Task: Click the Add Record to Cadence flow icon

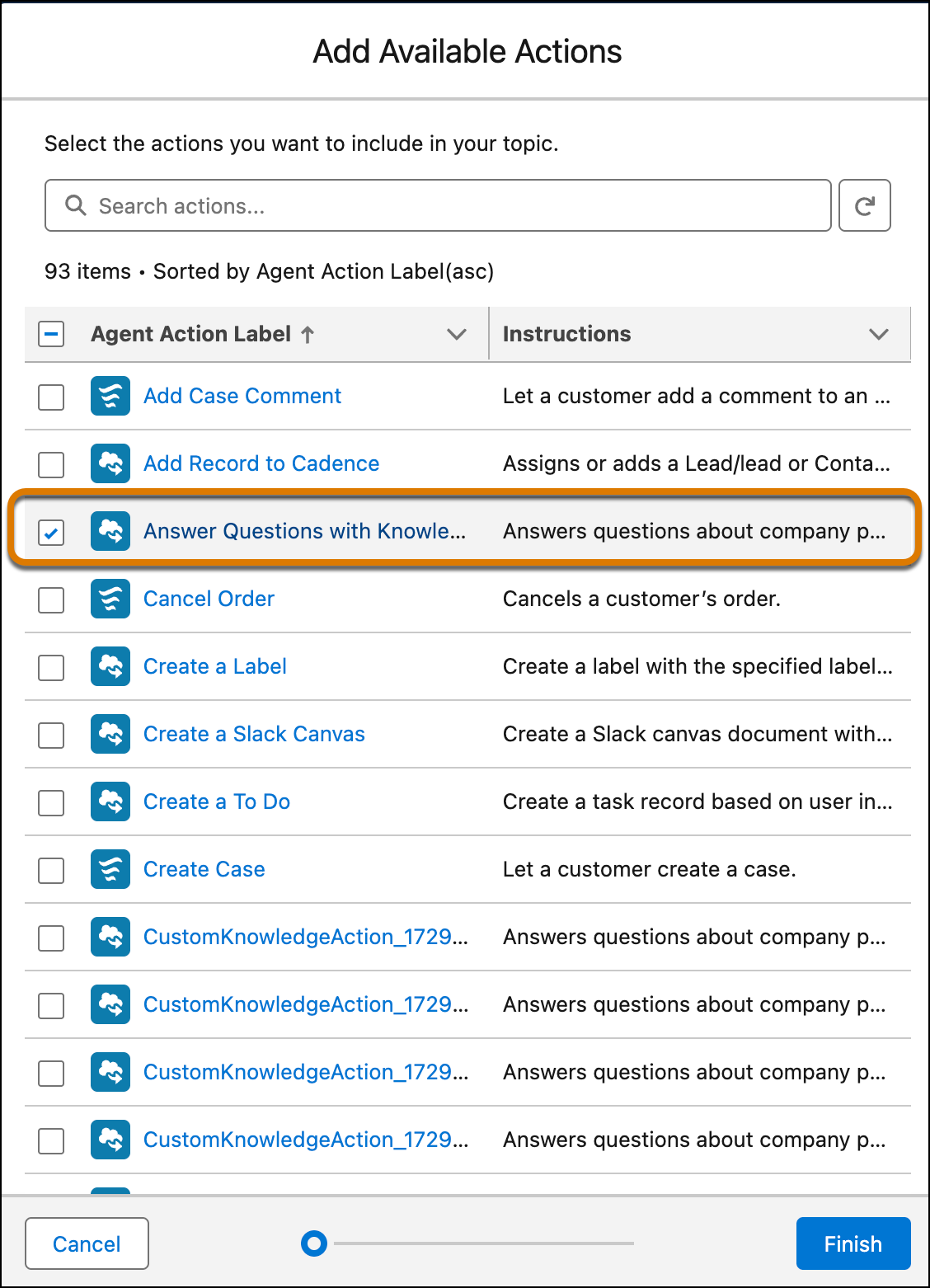Action: (110, 463)
